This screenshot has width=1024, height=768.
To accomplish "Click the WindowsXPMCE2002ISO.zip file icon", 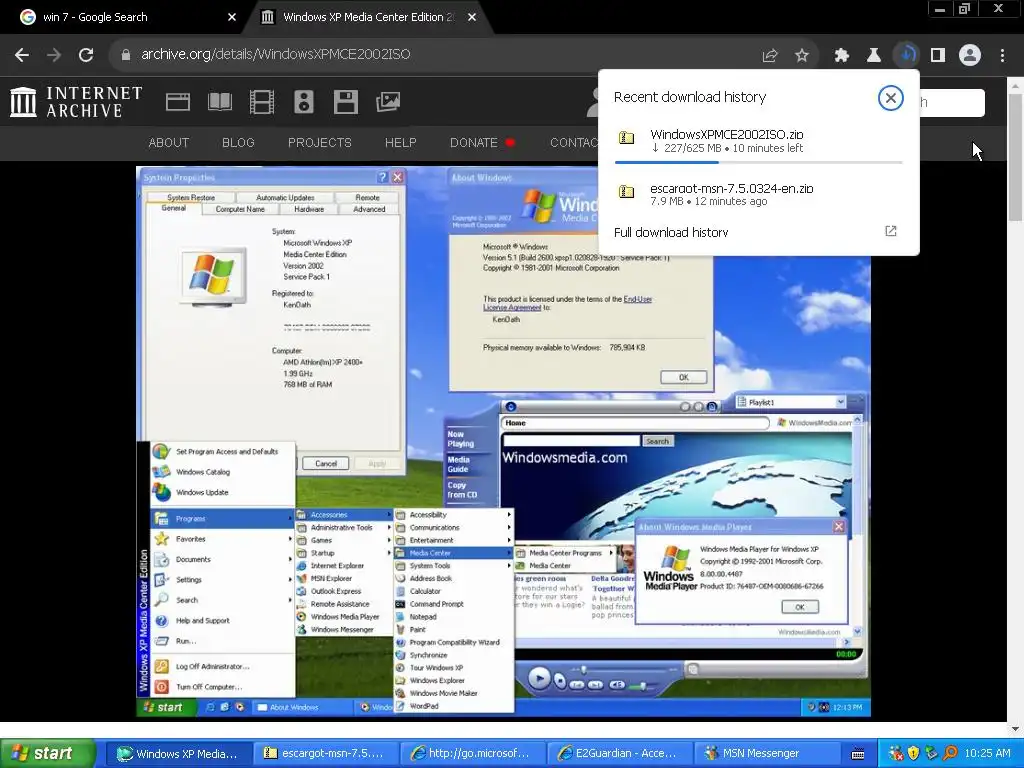I will (x=626, y=138).
